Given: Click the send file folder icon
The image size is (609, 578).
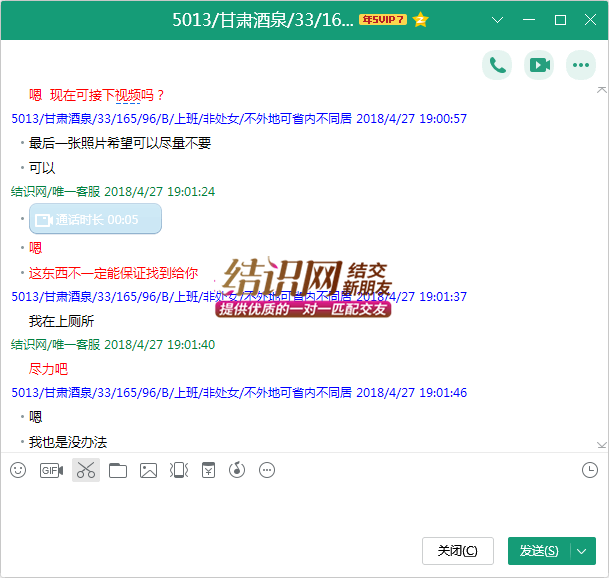Looking at the screenshot, I should [x=118, y=470].
